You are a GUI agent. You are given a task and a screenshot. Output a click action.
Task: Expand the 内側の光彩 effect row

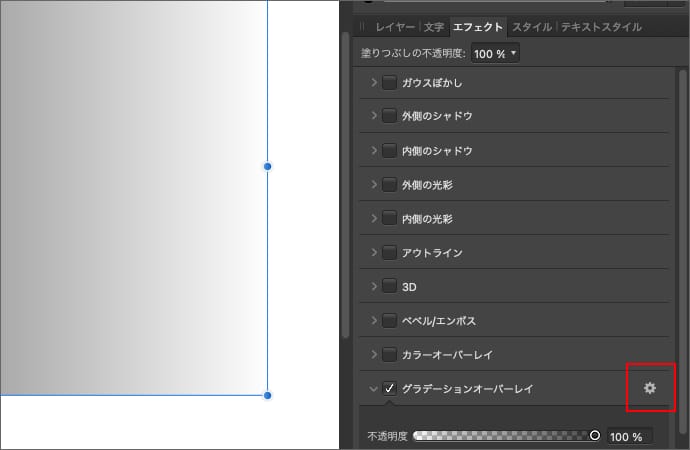click(374, 219)
